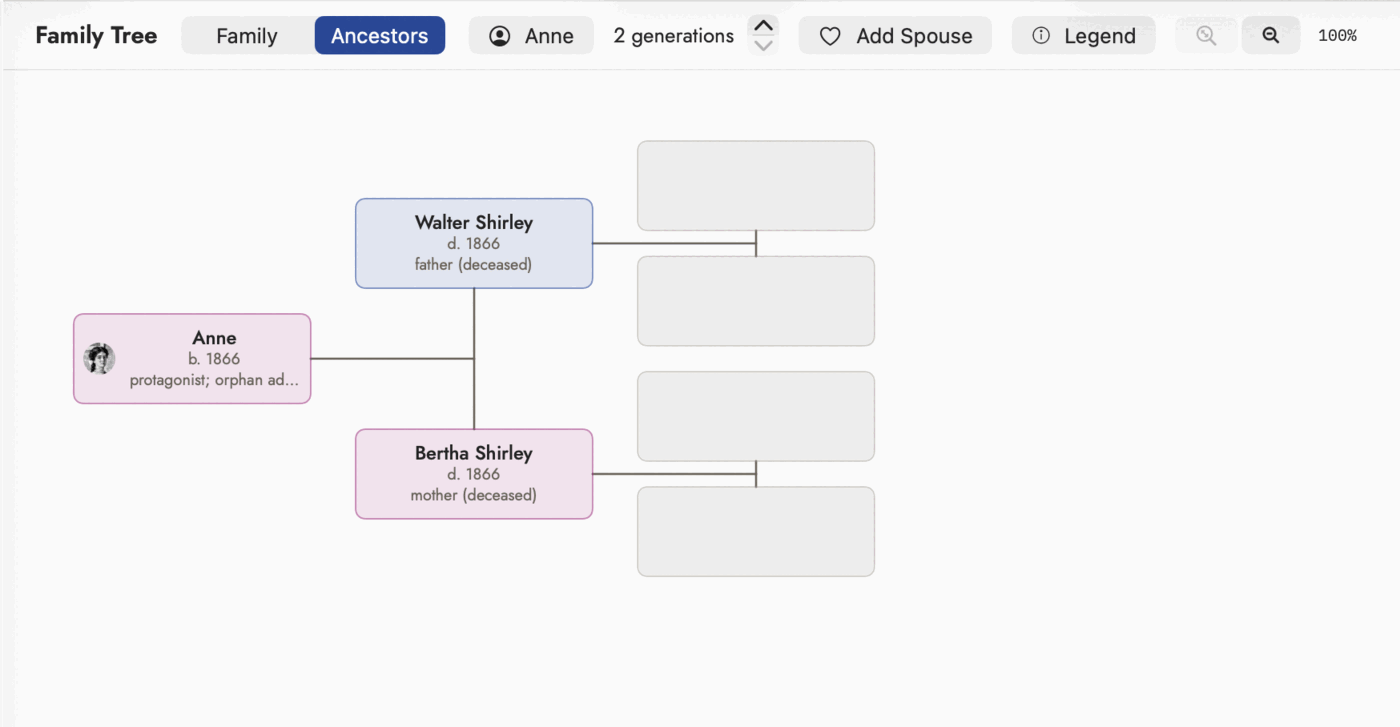Select the Bertha Shirley card

(x=474, y=474)
